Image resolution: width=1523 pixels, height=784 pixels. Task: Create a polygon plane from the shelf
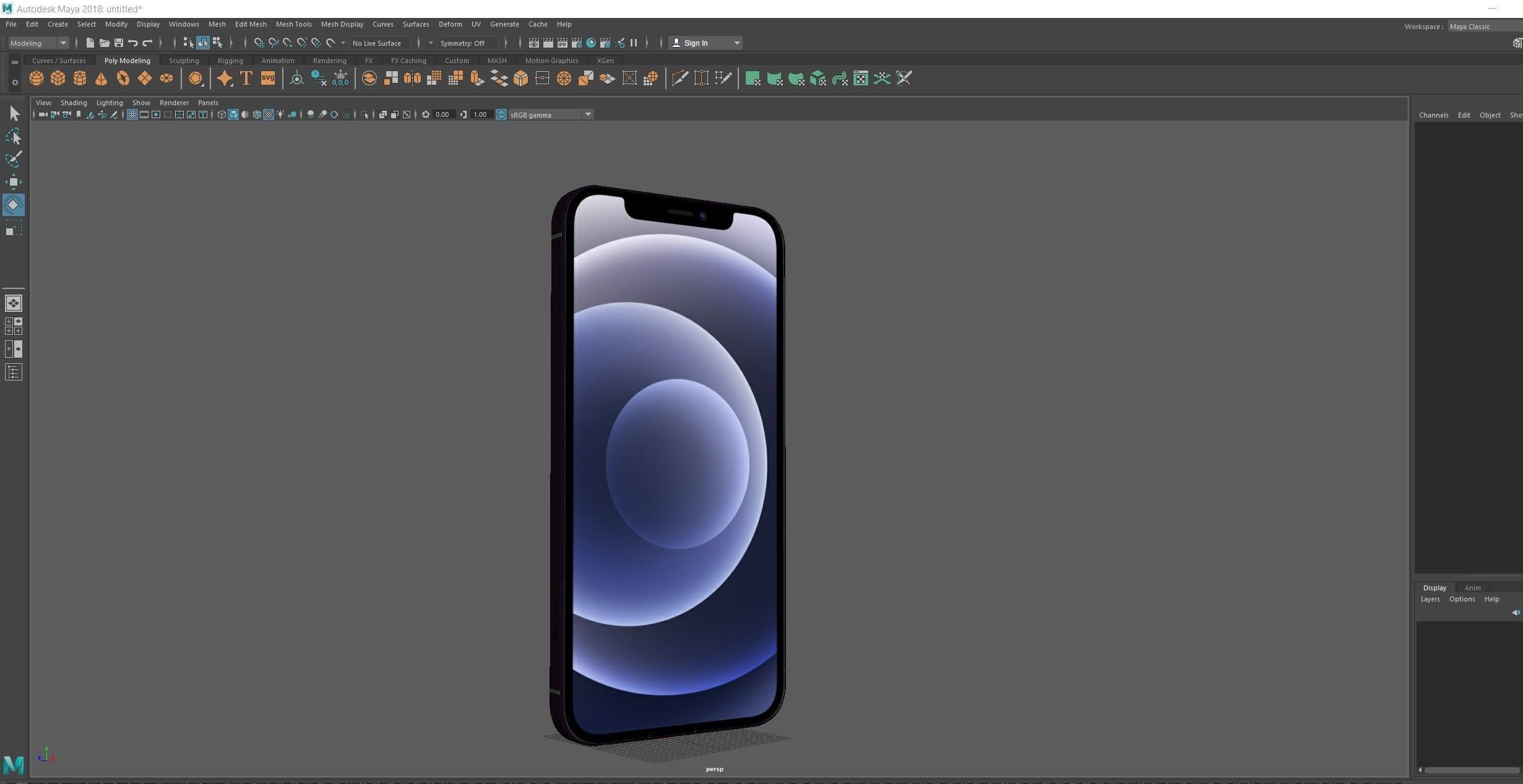[145, 79]
